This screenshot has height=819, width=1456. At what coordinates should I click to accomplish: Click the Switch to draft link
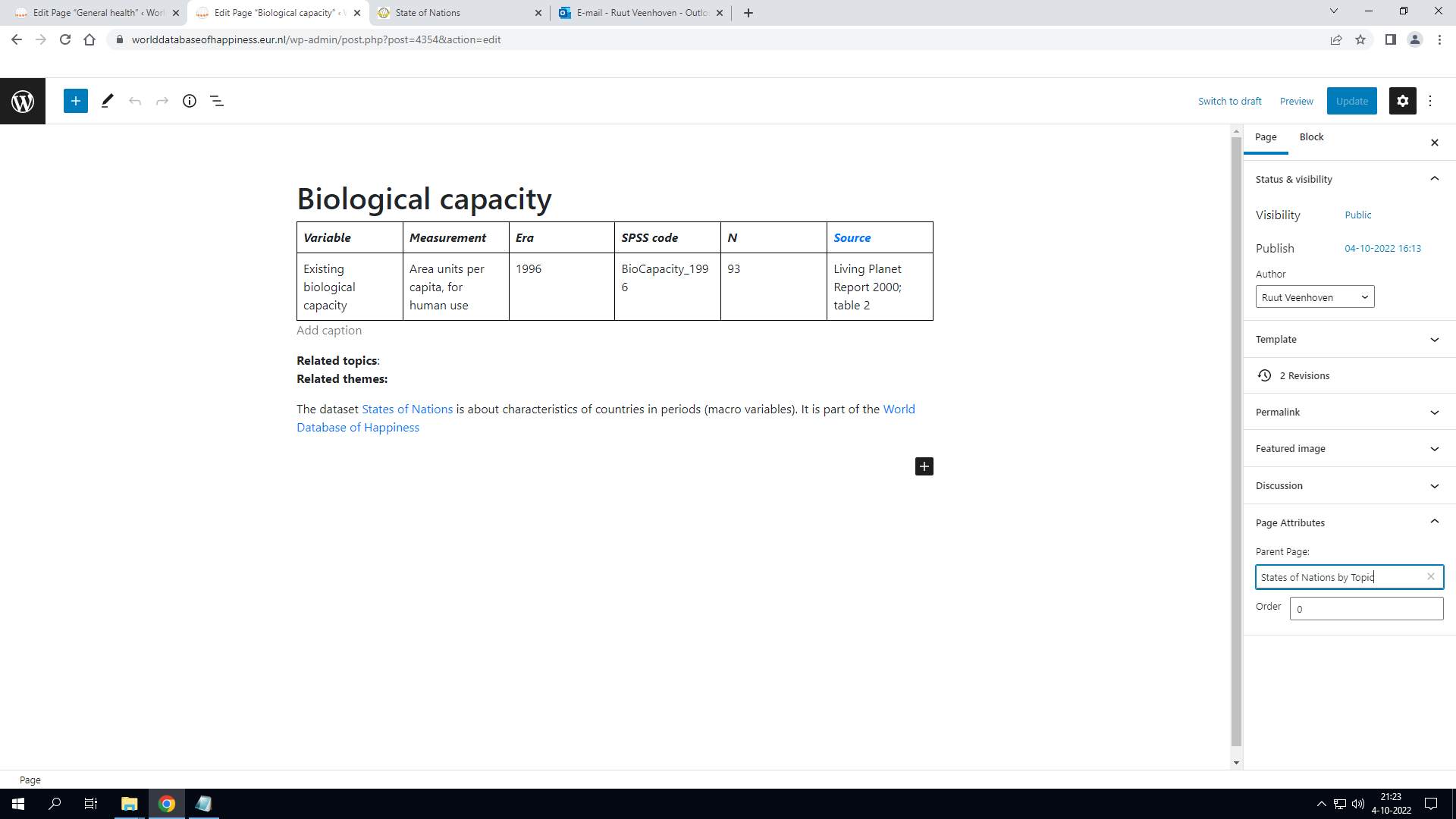click(1229, 101)
